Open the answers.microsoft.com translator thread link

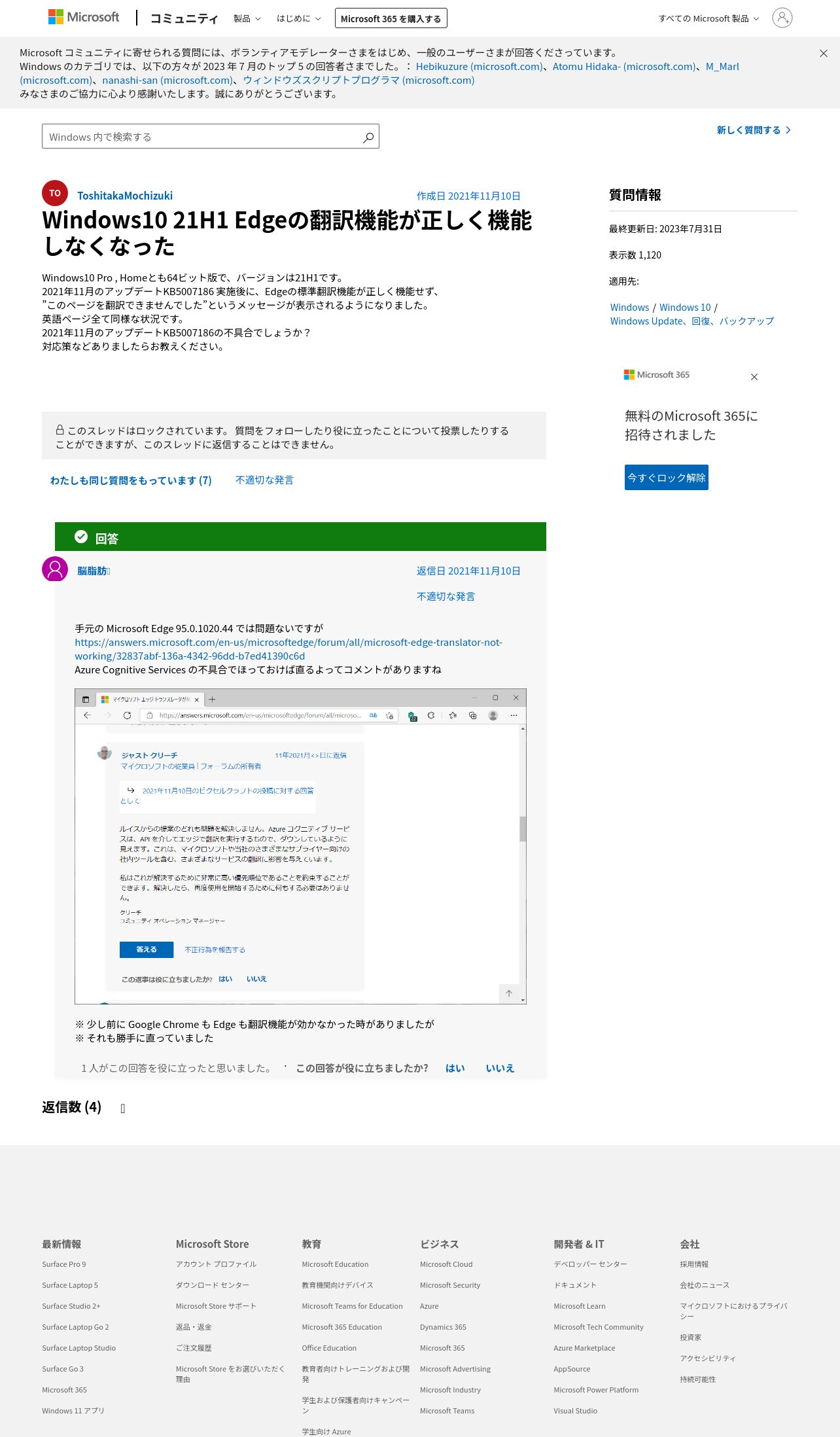click(x=289, y=649)
